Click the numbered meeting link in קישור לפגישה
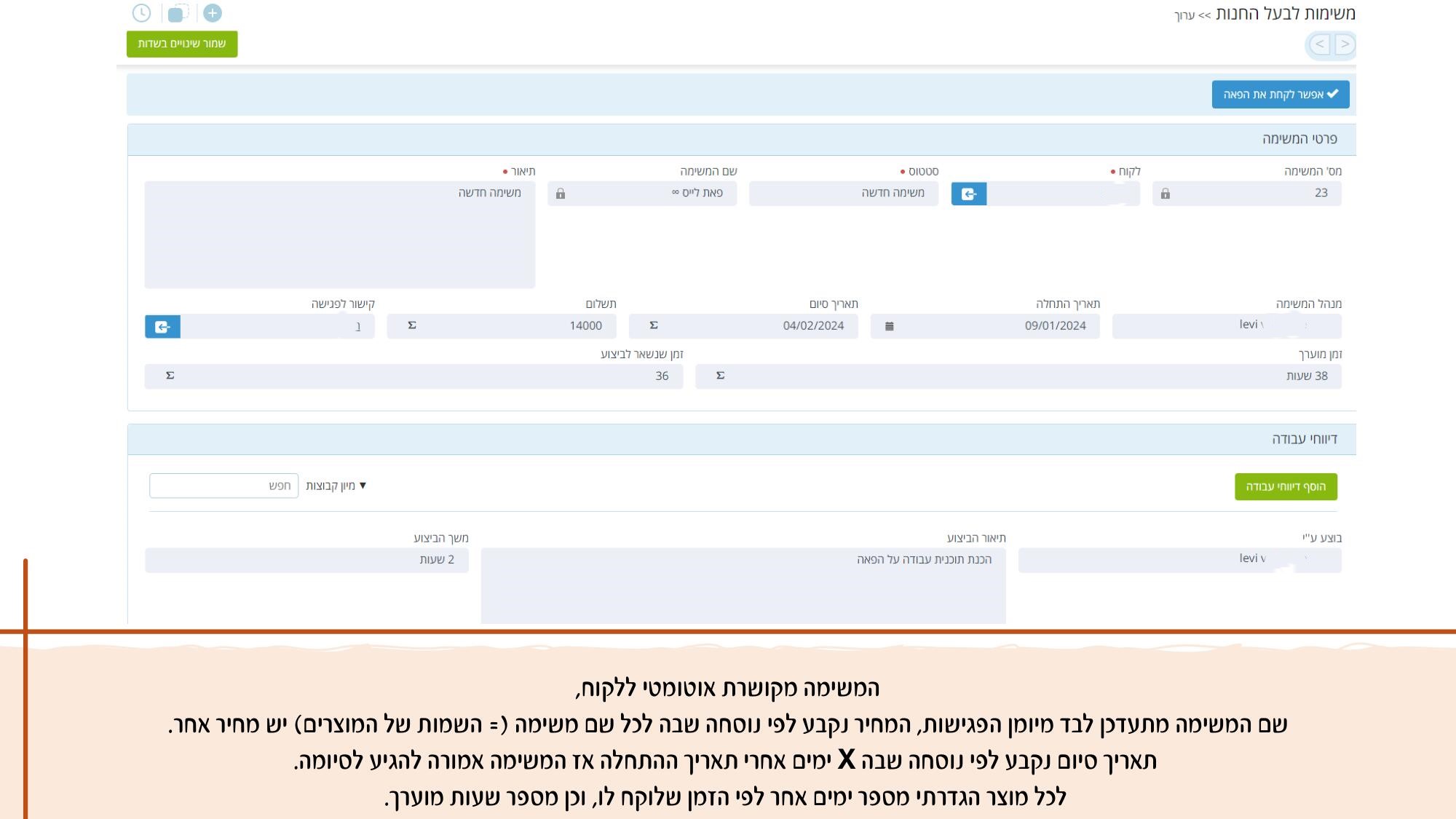 point(358,326)
